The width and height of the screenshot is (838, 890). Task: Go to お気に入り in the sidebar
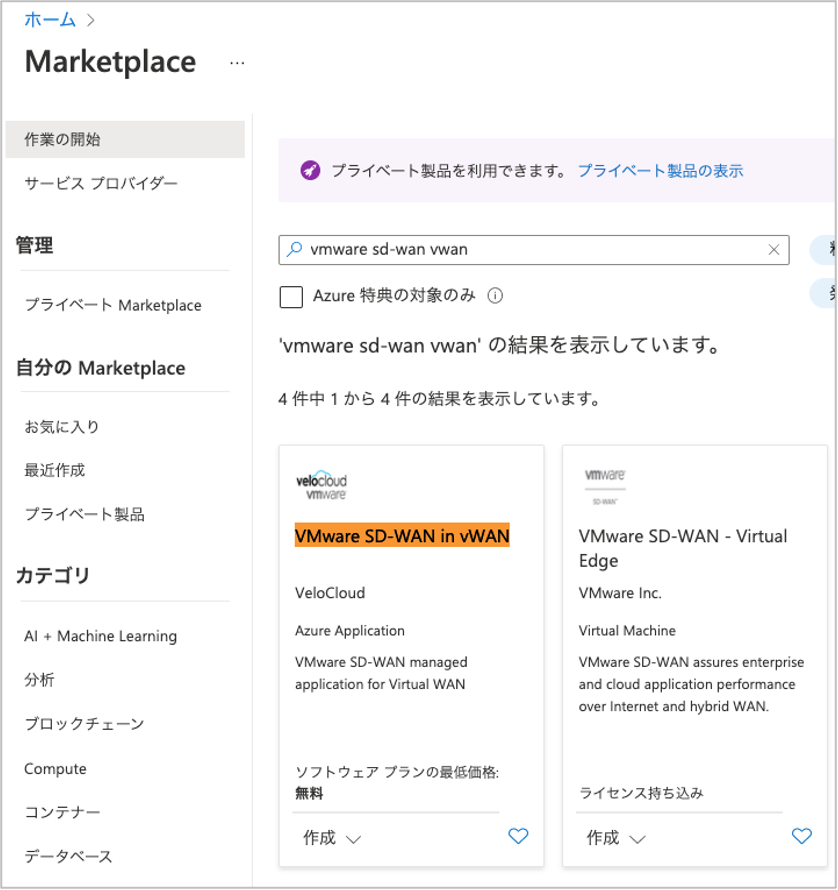[62, 427]
